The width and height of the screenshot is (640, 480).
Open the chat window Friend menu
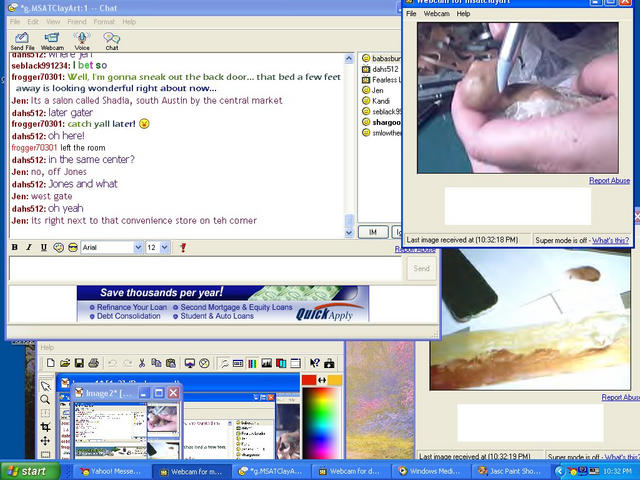click(77, 22)
